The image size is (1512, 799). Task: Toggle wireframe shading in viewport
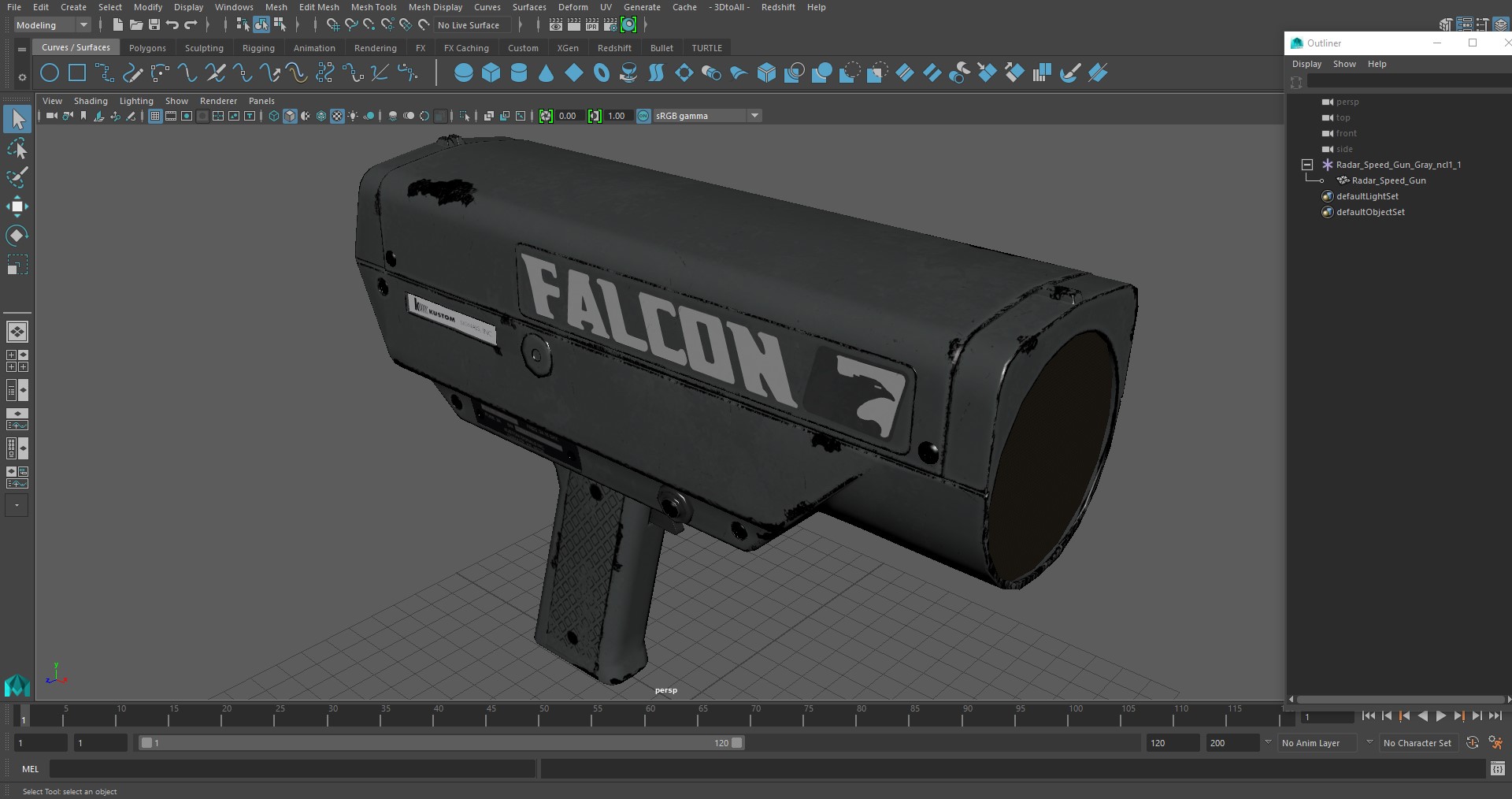pyautogui.click(x=274, y=116)
